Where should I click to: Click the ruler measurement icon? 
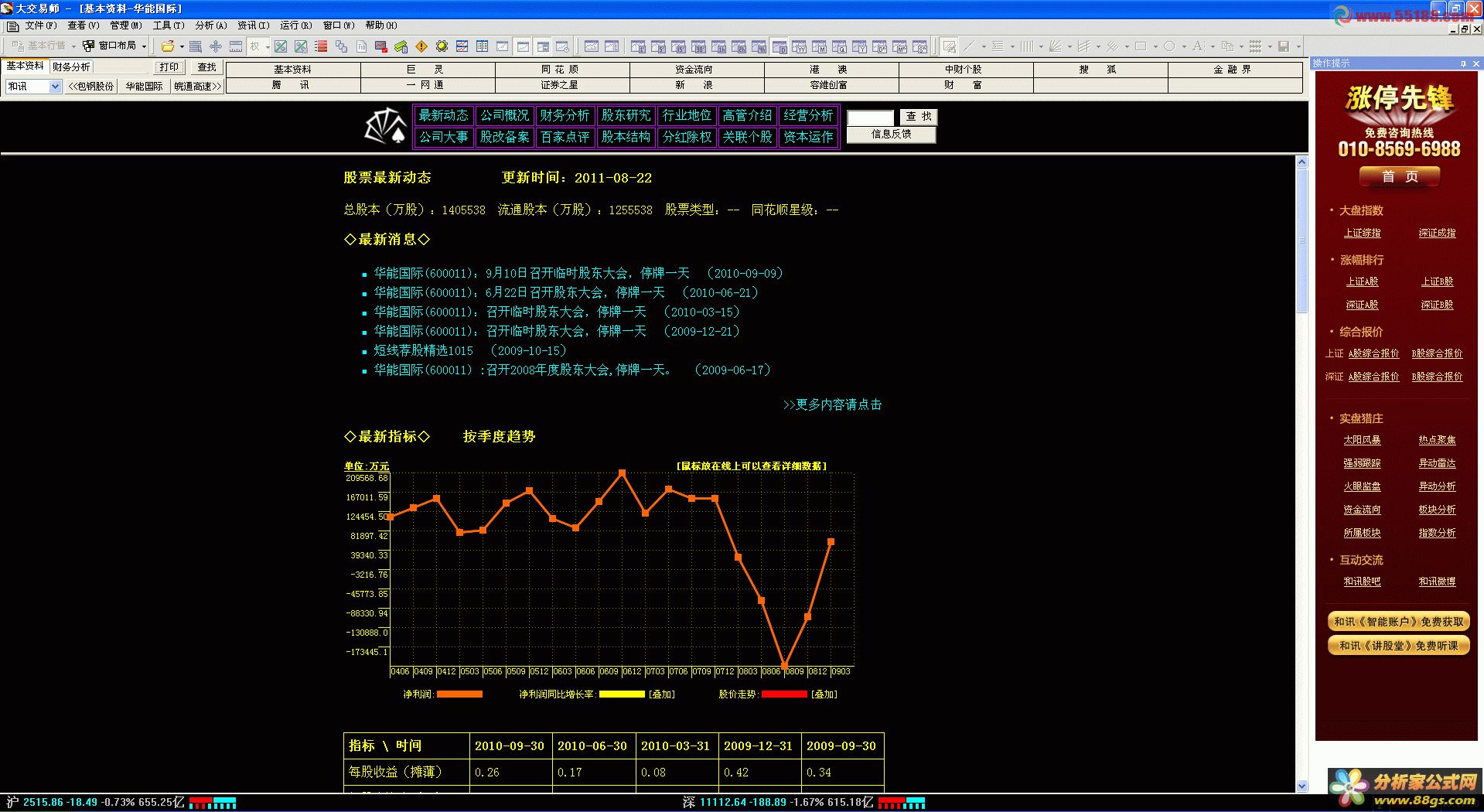[236, 46]
